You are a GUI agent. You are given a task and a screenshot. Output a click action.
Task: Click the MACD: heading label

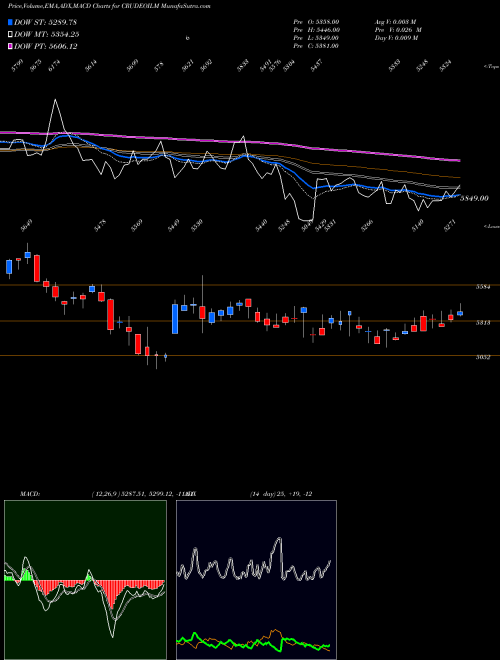coord(30,494)
